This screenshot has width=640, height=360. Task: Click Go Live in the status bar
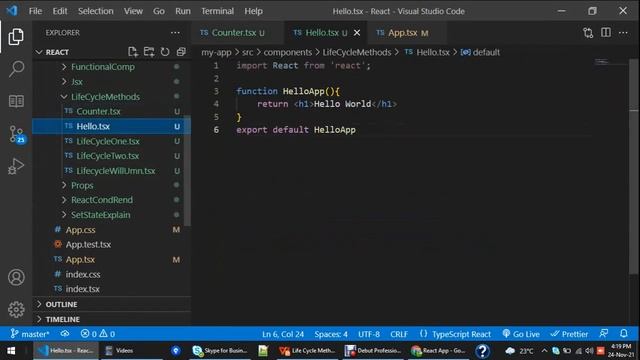521,334
